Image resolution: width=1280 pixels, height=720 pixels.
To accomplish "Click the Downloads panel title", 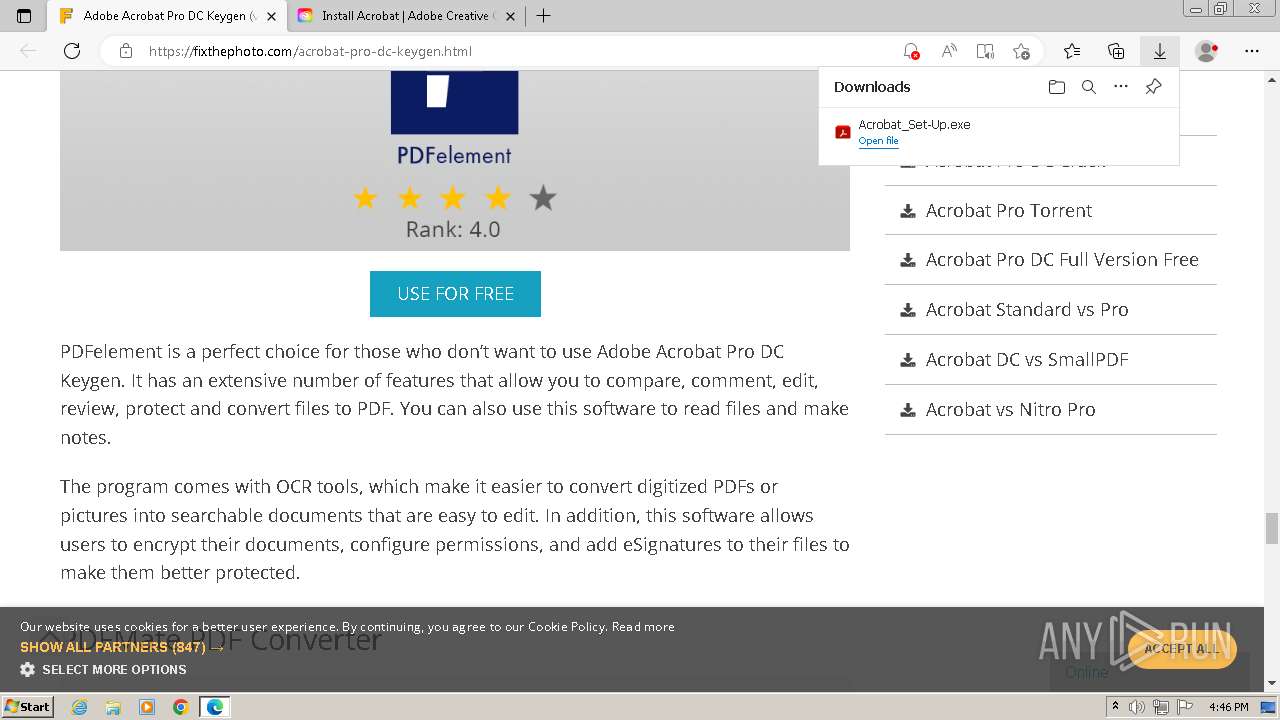I will click(x=872, y=87).
